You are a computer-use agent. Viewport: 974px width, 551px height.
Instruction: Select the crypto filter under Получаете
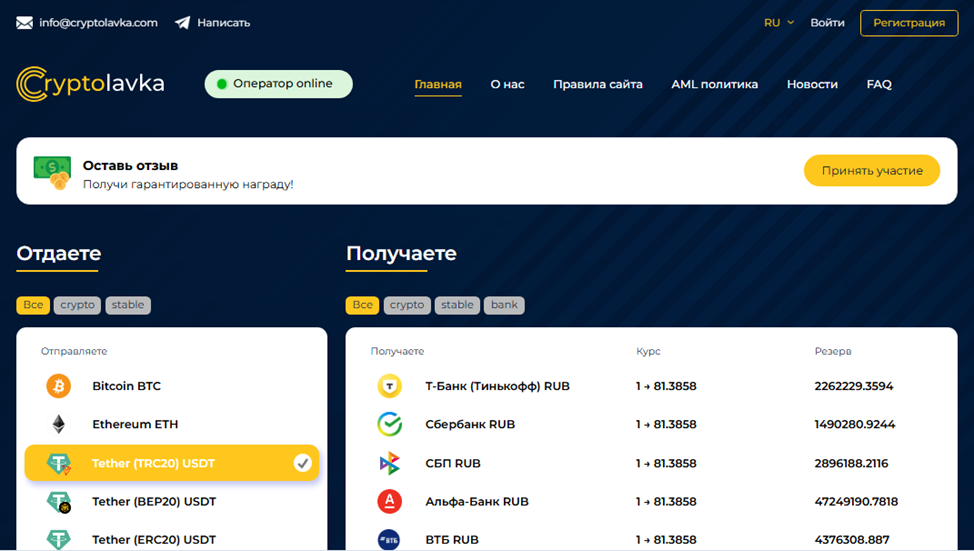coord(407,305)
